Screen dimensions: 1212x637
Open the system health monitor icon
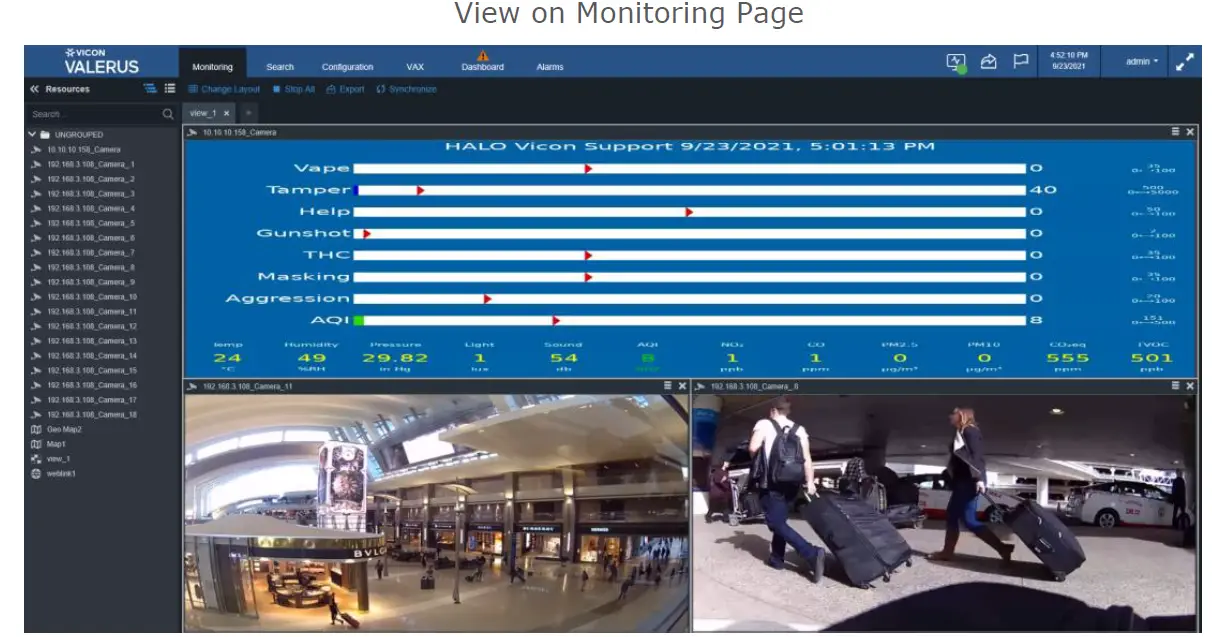(956, 62)
